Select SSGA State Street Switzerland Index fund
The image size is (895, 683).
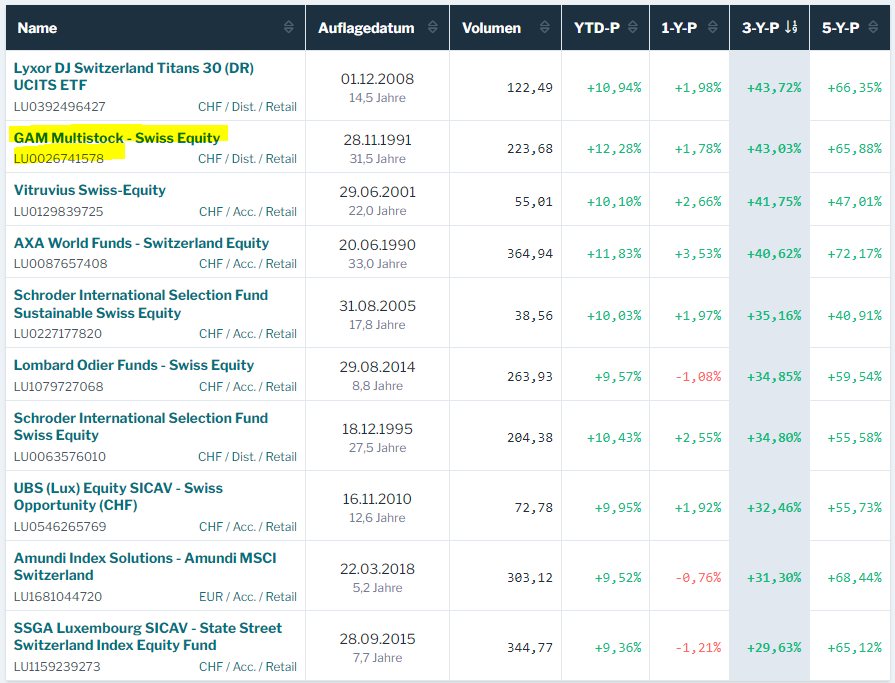147,636
